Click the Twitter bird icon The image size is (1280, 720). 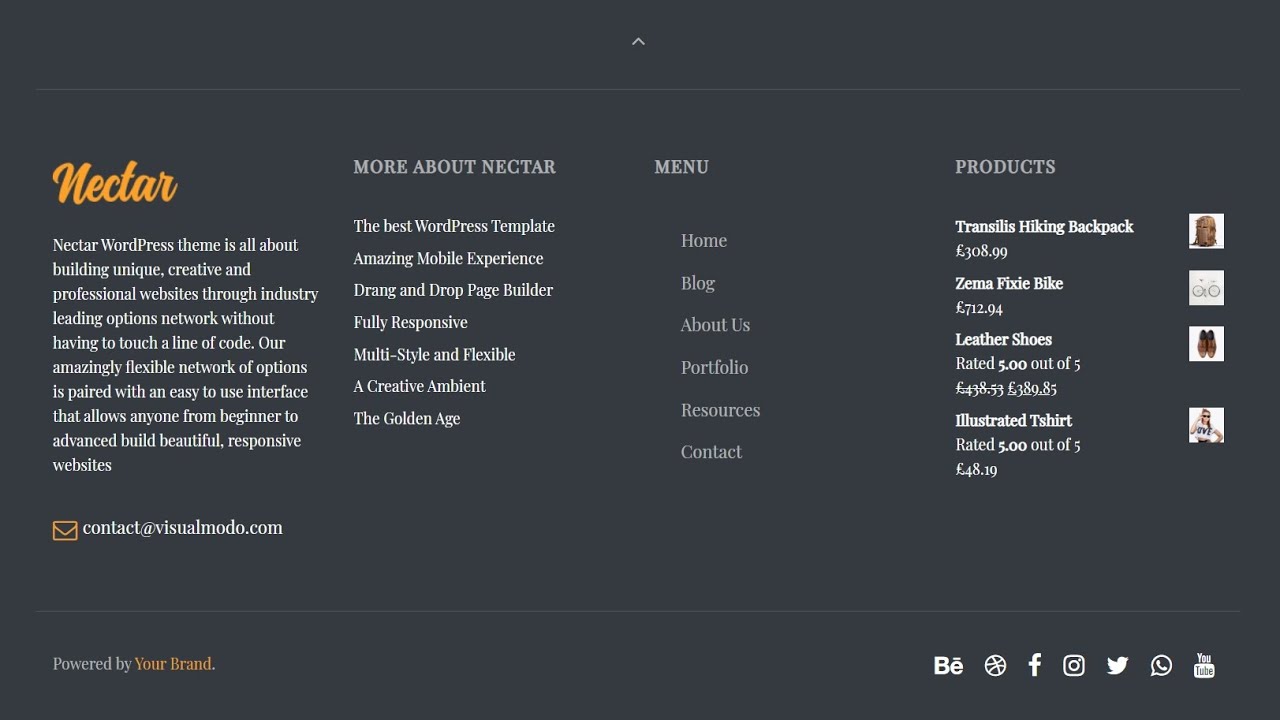(1118, 666)
